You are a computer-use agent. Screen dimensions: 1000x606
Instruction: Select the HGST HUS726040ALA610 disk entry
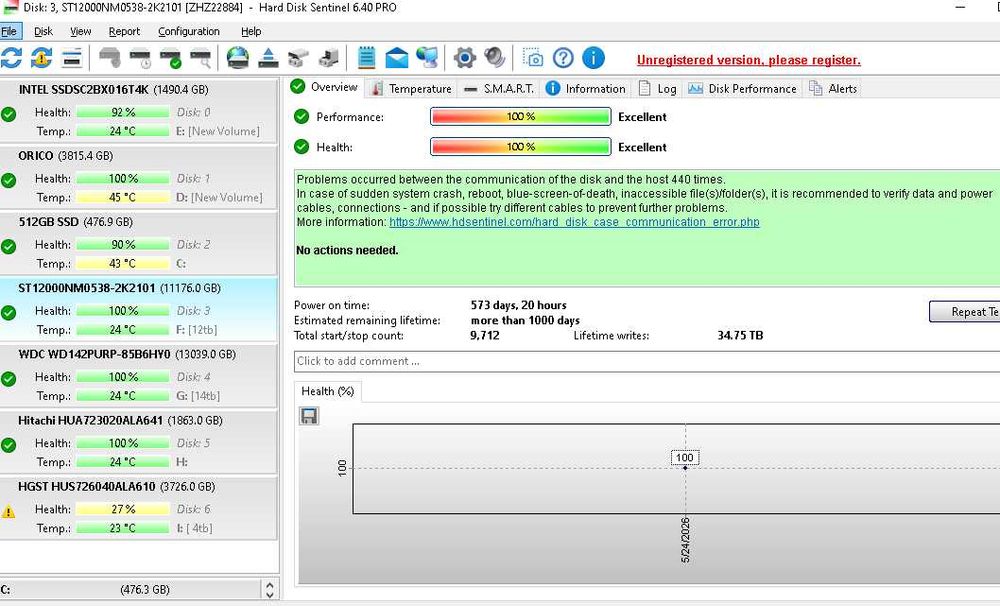coord(138,508)
